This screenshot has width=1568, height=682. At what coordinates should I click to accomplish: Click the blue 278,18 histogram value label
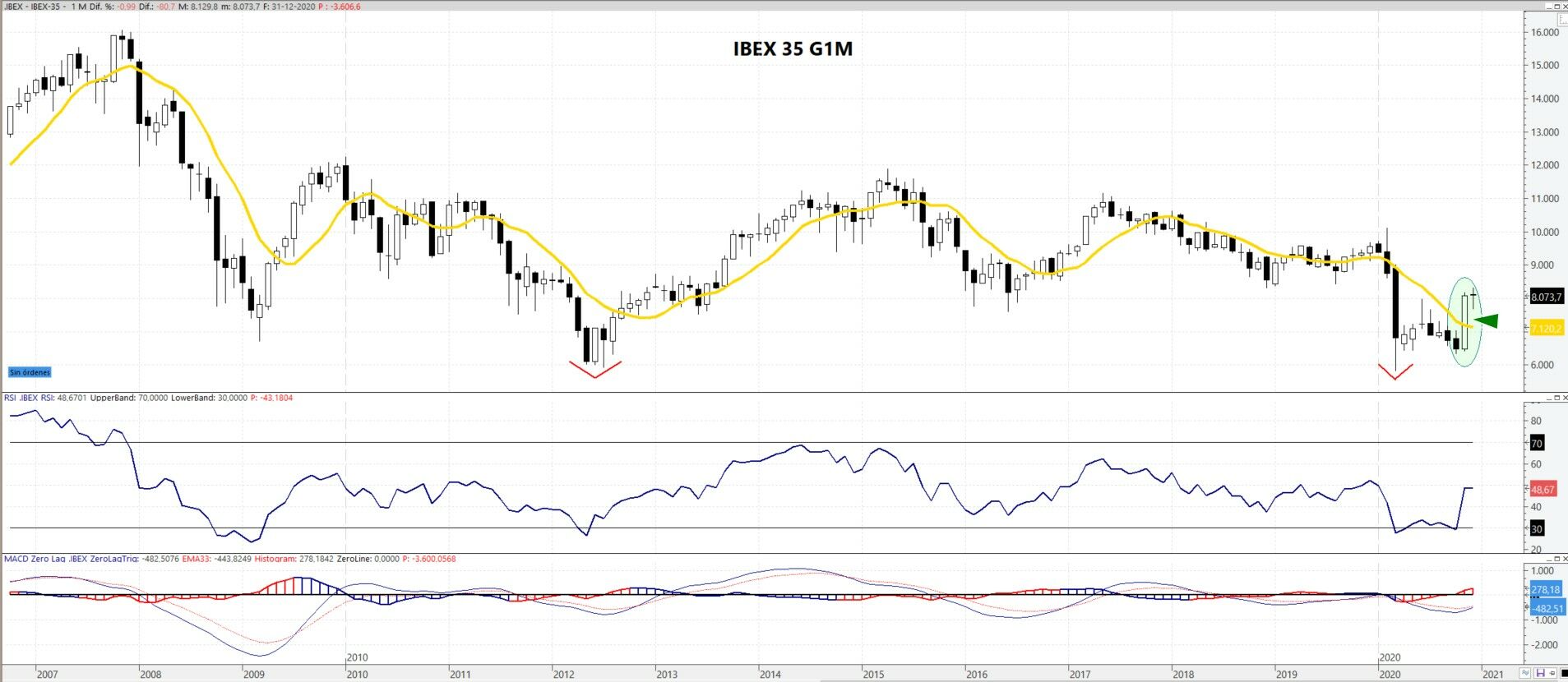coord(1546,589)
